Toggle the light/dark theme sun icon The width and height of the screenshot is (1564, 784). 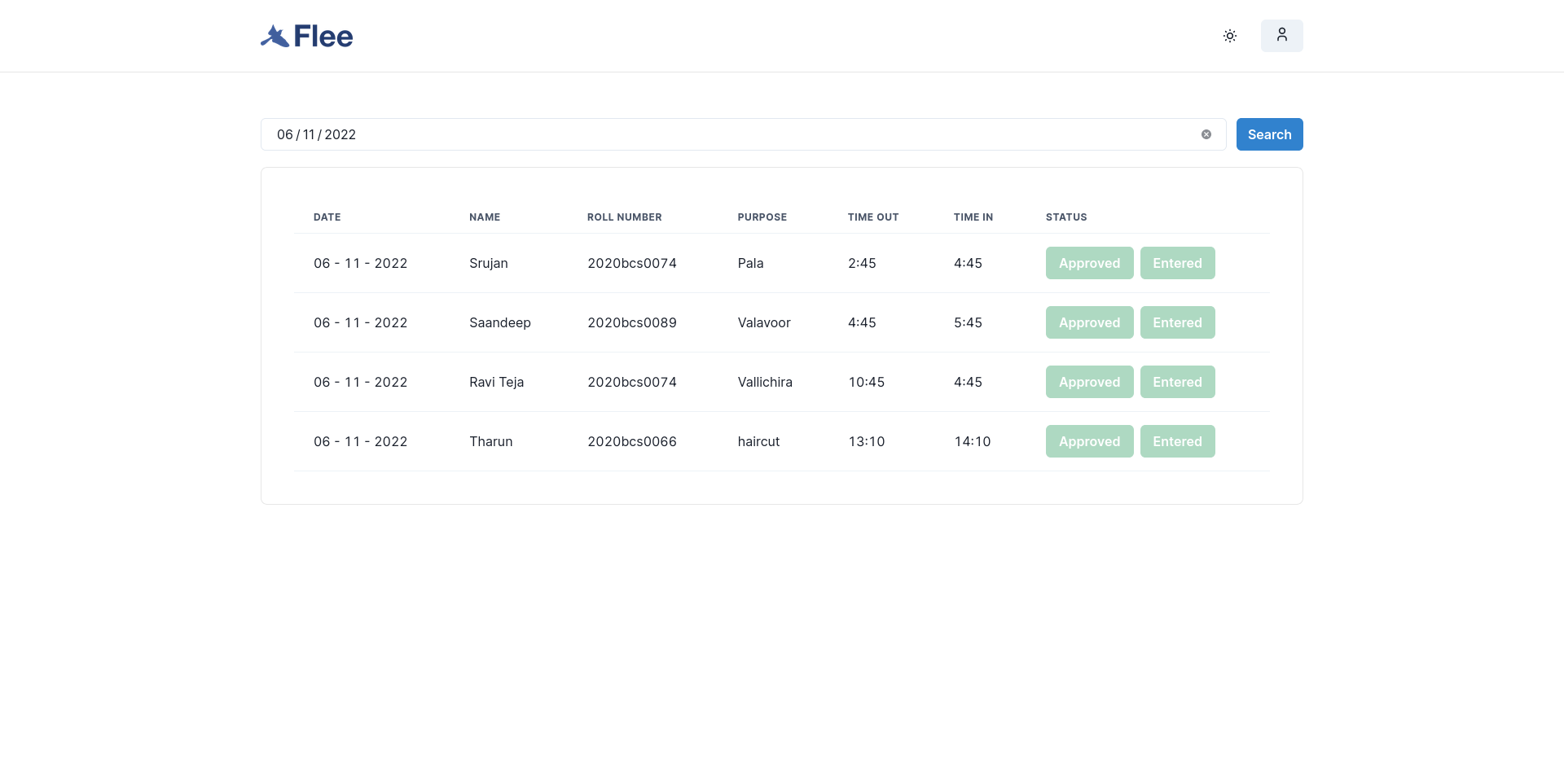[1230, 36]
